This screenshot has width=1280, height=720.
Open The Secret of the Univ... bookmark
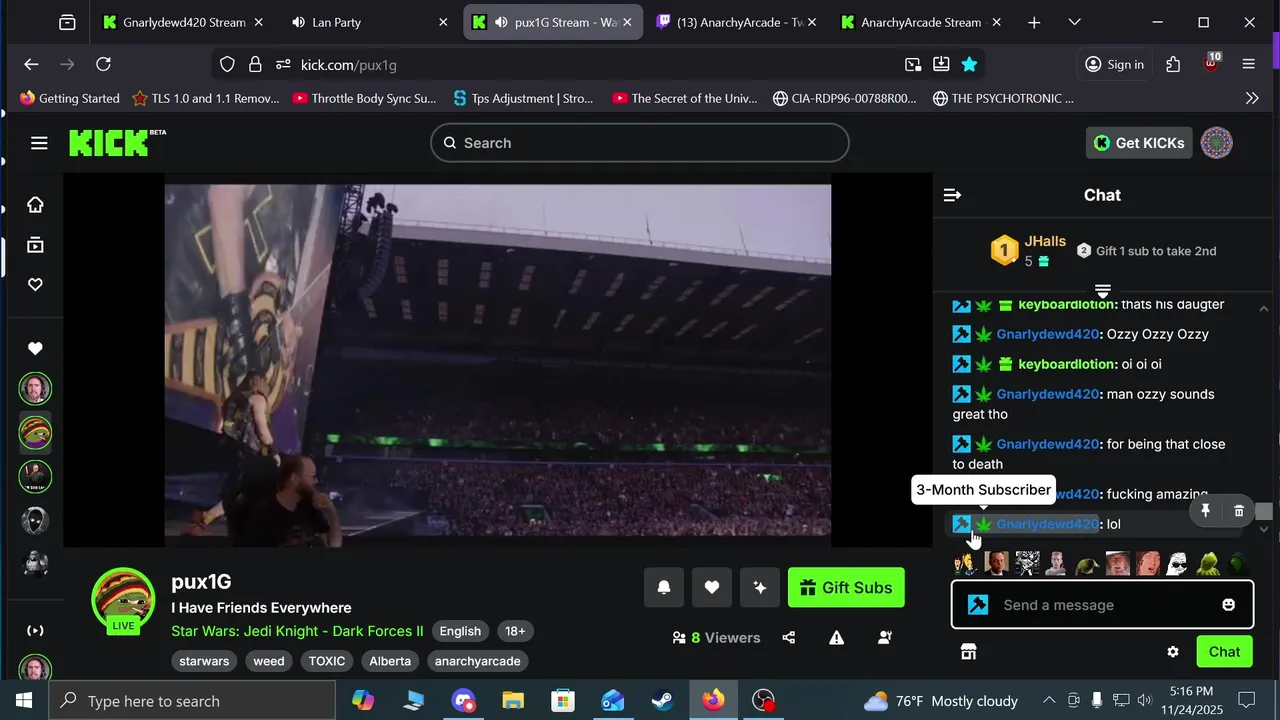(685, 98)
